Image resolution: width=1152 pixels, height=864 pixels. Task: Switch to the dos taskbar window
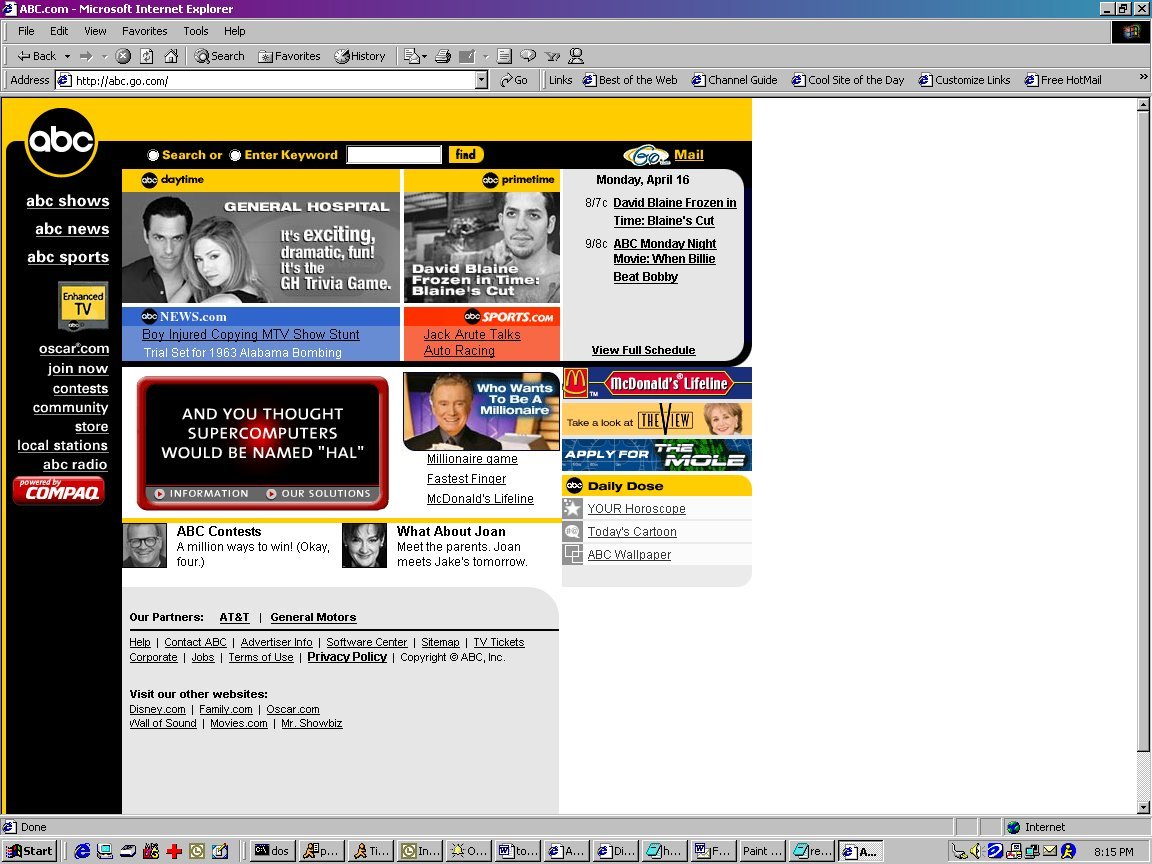point(271,851)
